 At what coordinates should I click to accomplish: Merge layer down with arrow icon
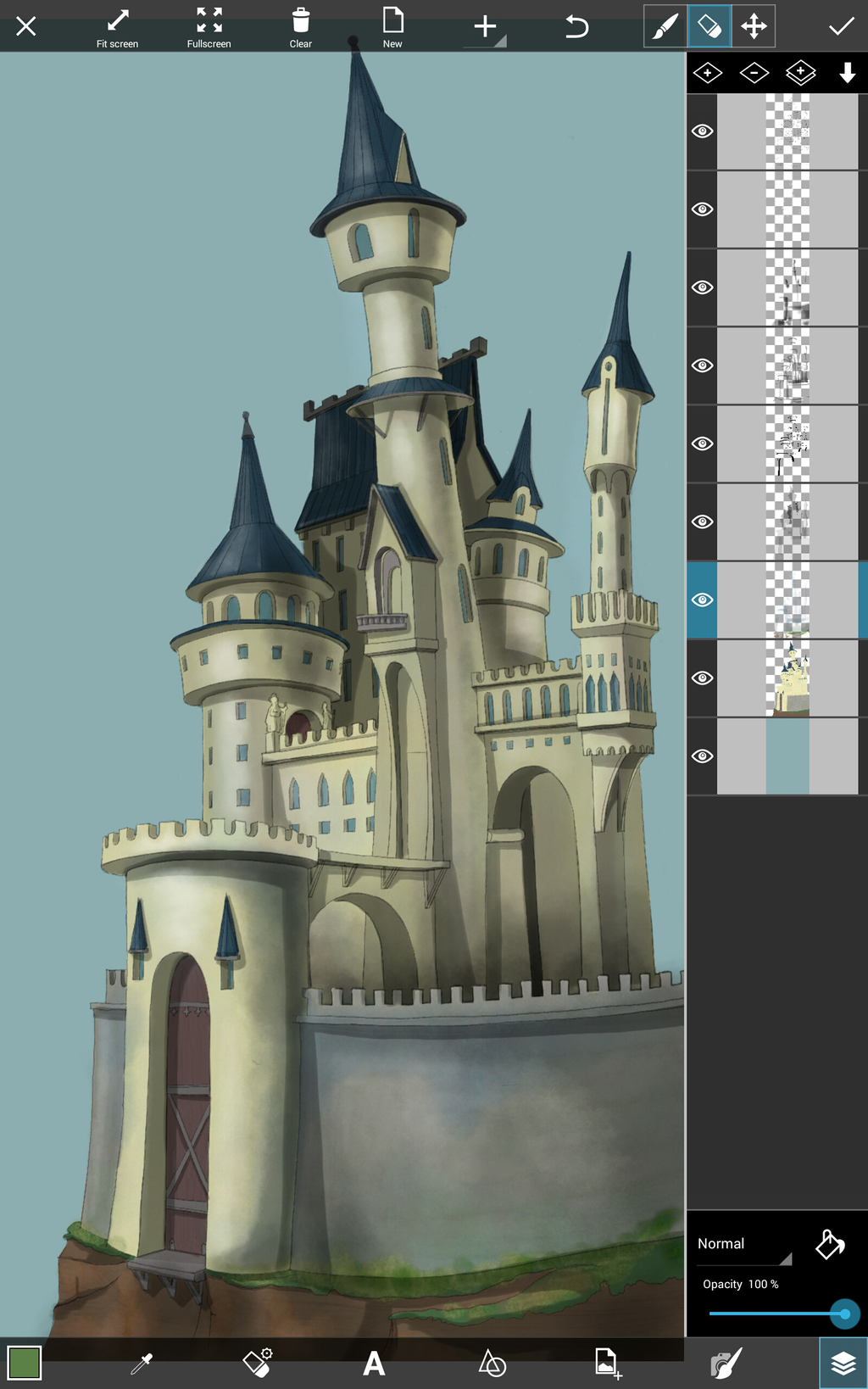tap(847, 73)
